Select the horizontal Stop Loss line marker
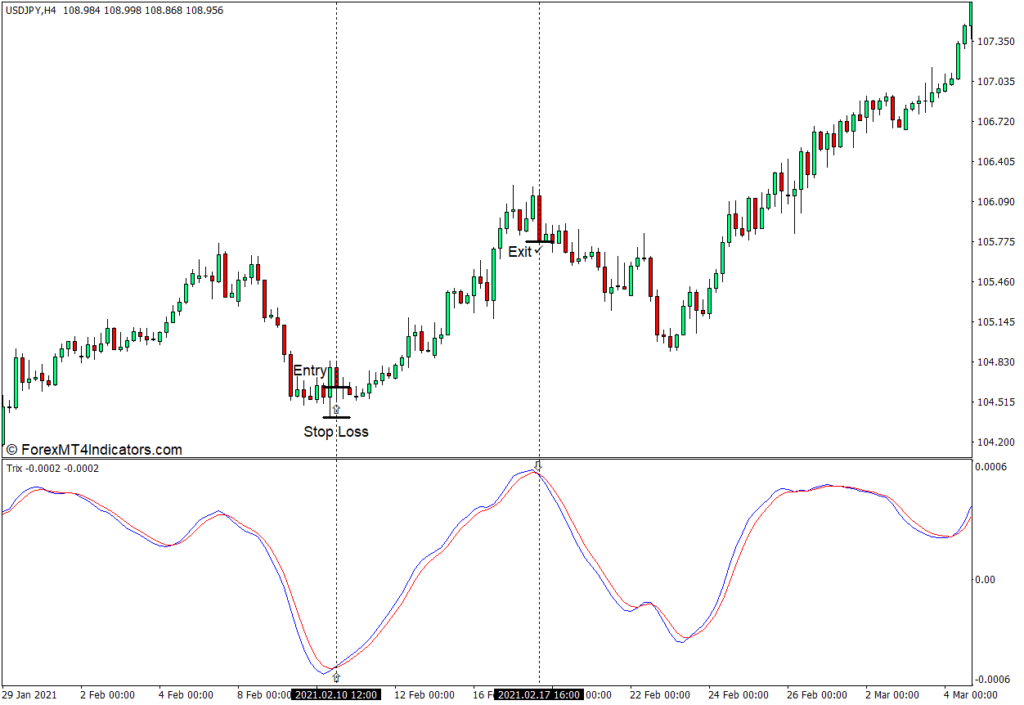 pyautogui.click(x=336, y=418)
